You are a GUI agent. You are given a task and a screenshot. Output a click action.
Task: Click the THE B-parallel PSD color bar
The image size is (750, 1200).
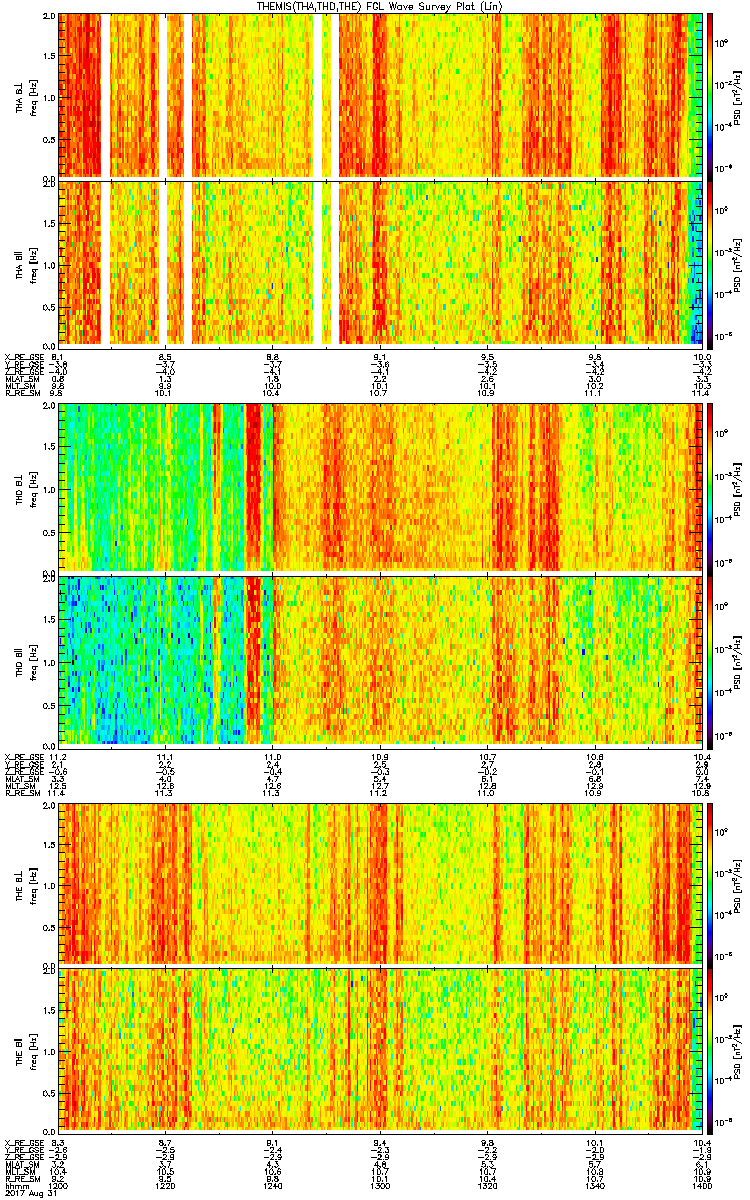(711, 1050)
